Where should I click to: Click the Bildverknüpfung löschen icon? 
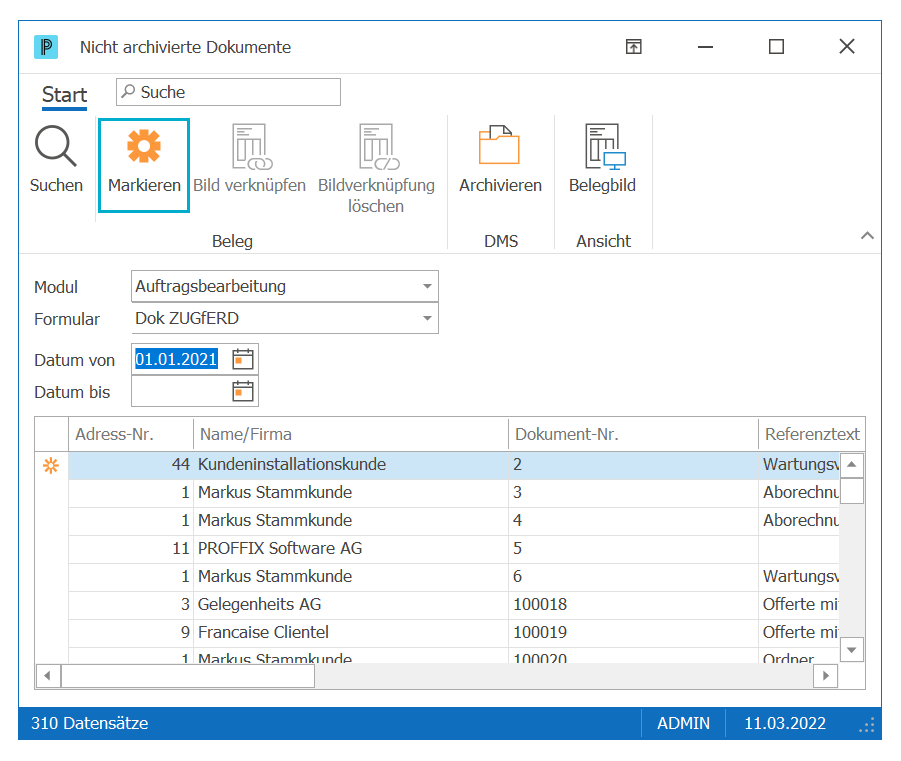coord(379,147)
